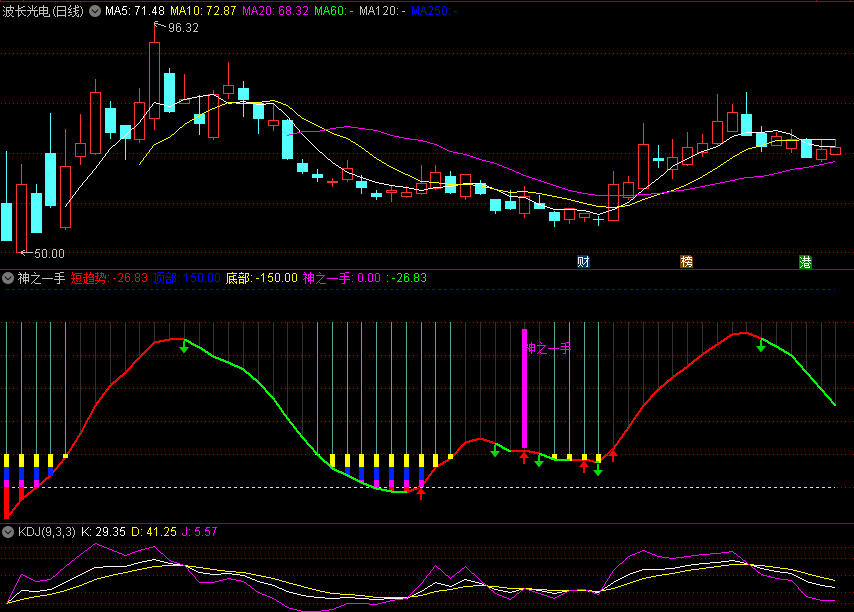Open the 神之一手 indicator panel dropdown
This screenshot has width=854, height=612.
pos(8,278)
